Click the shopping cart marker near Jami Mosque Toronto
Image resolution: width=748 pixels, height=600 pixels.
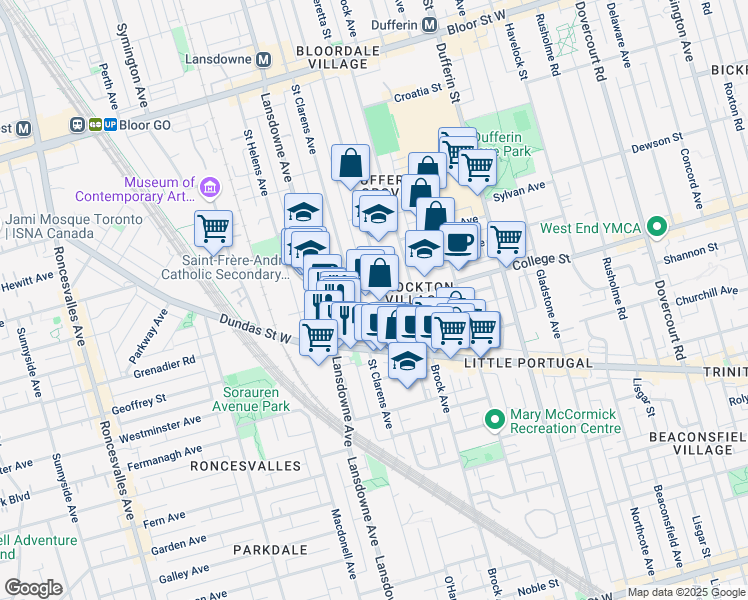click(213, 229)
